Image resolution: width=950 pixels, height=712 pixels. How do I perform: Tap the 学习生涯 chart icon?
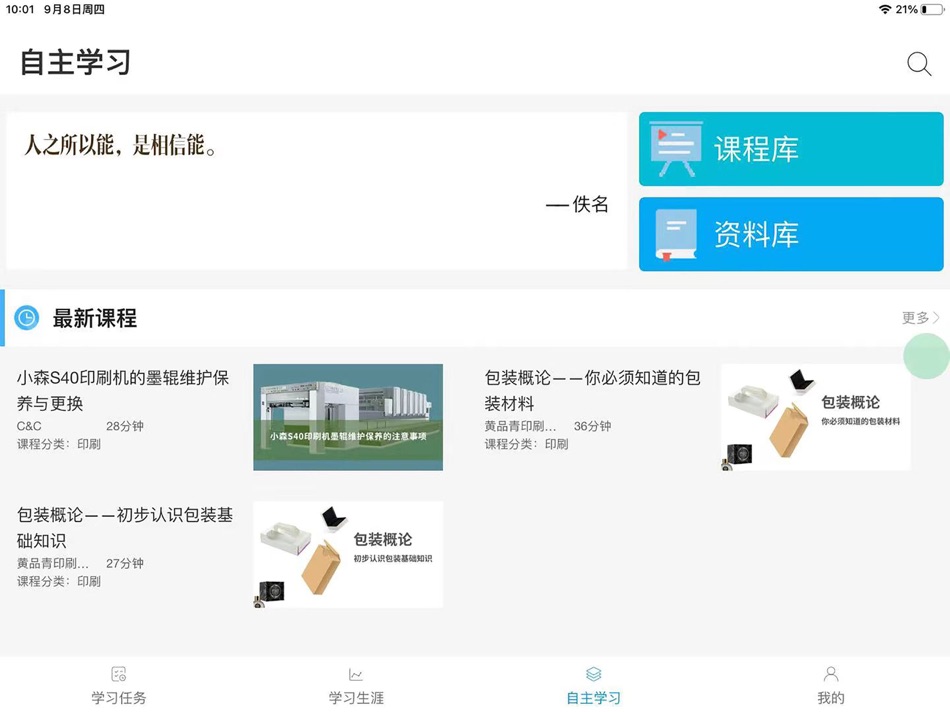pos(356,674)
